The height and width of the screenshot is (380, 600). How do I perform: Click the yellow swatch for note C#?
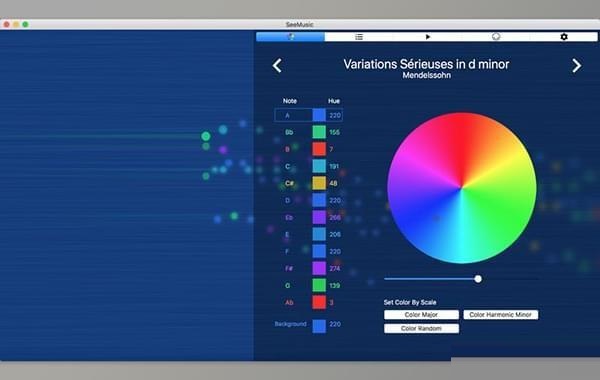(319, 183)
